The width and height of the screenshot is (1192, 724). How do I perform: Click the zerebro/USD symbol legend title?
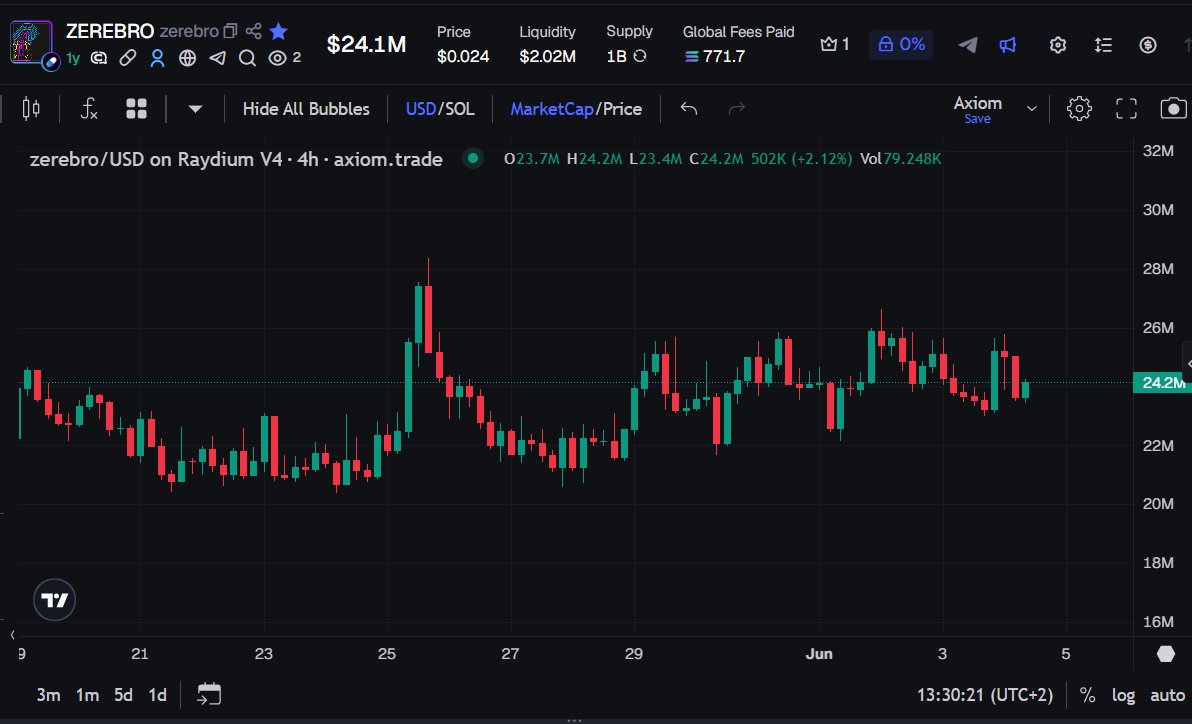coord(236,159)
